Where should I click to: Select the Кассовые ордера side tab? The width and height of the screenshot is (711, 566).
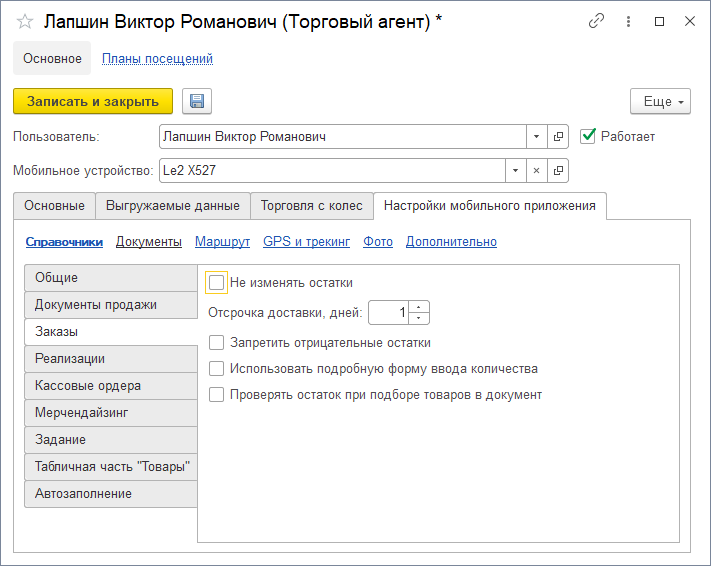tap(111, 385)
